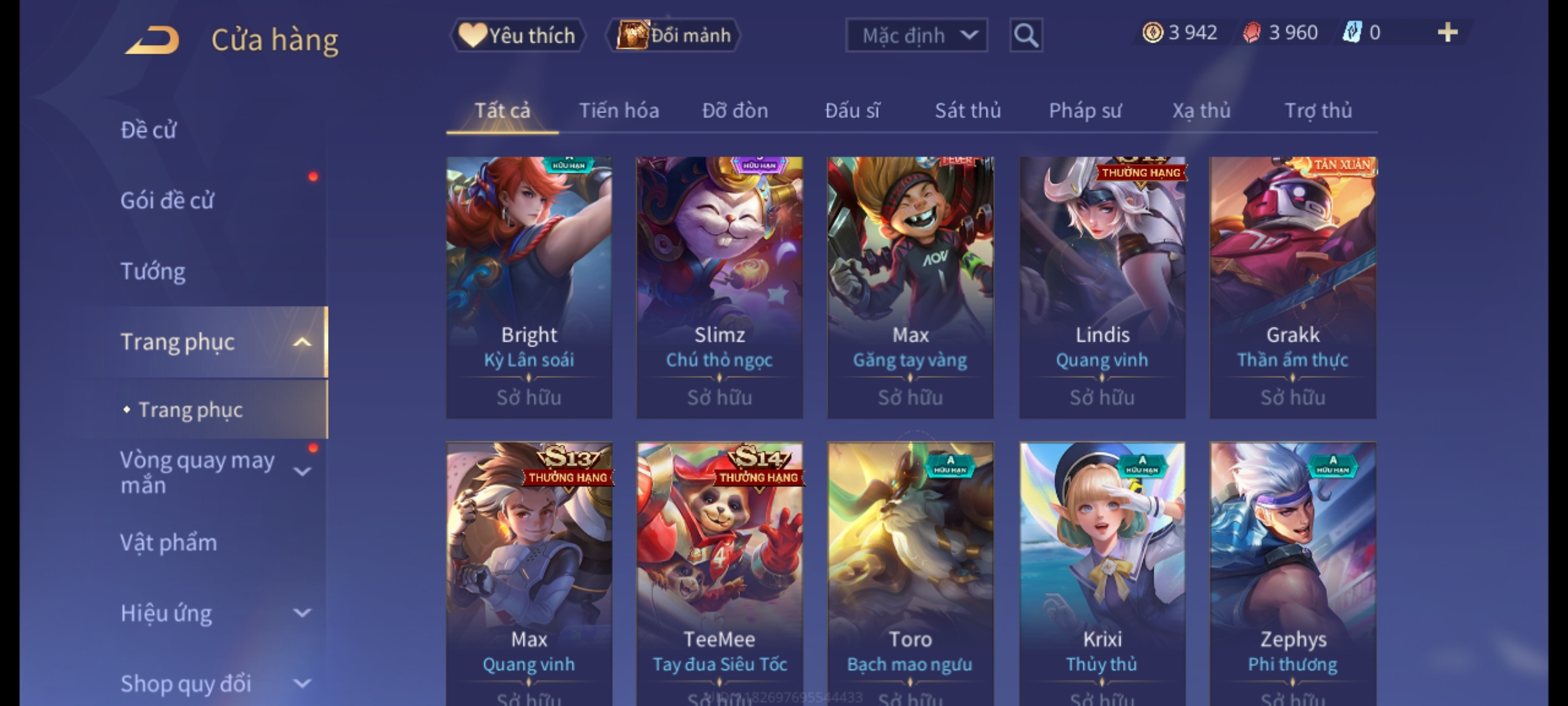Open Yêu thích favorites heart button
Screen dimensions: 1568x706
pyautogui.click(x=517, y=35)
